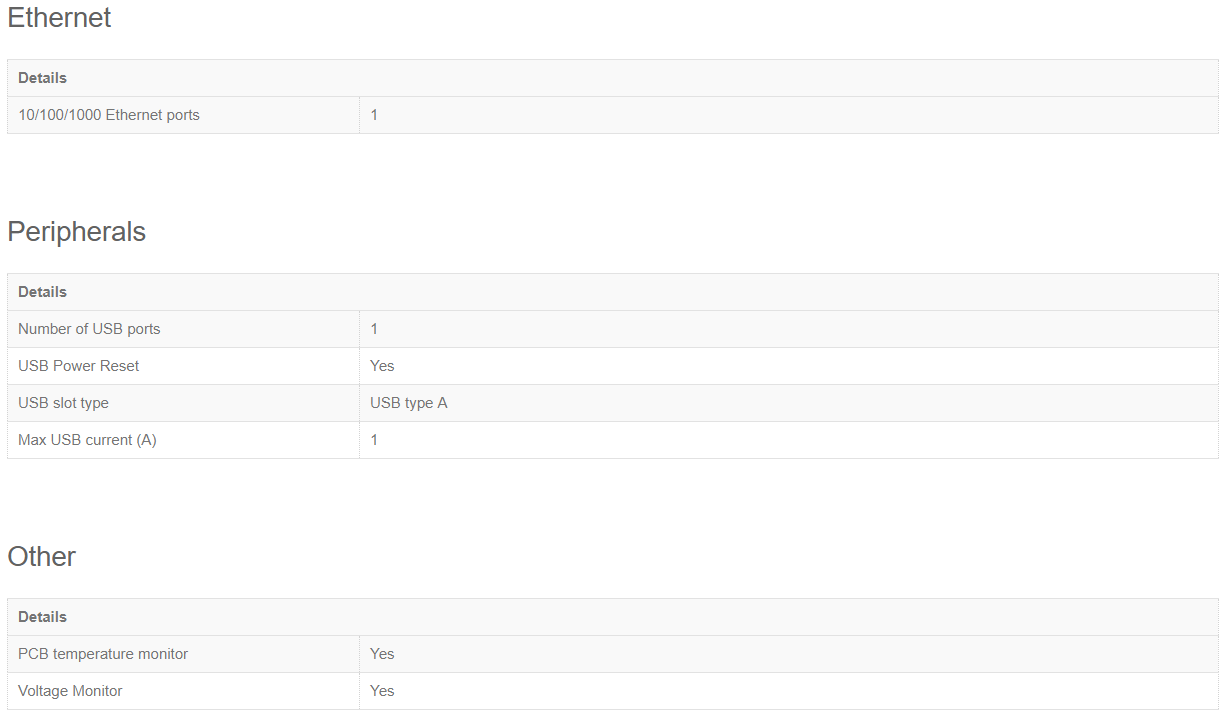
Task: Select the Max USB current (A) label
Action: click(87, 440)
